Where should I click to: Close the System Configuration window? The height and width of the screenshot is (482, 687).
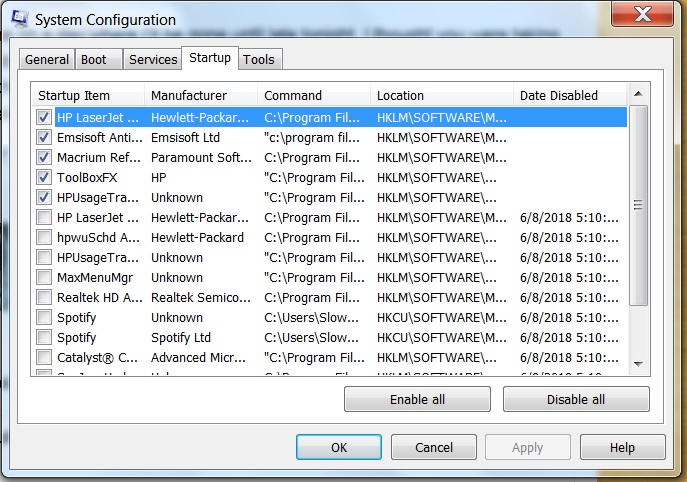(x=642, y=14)
